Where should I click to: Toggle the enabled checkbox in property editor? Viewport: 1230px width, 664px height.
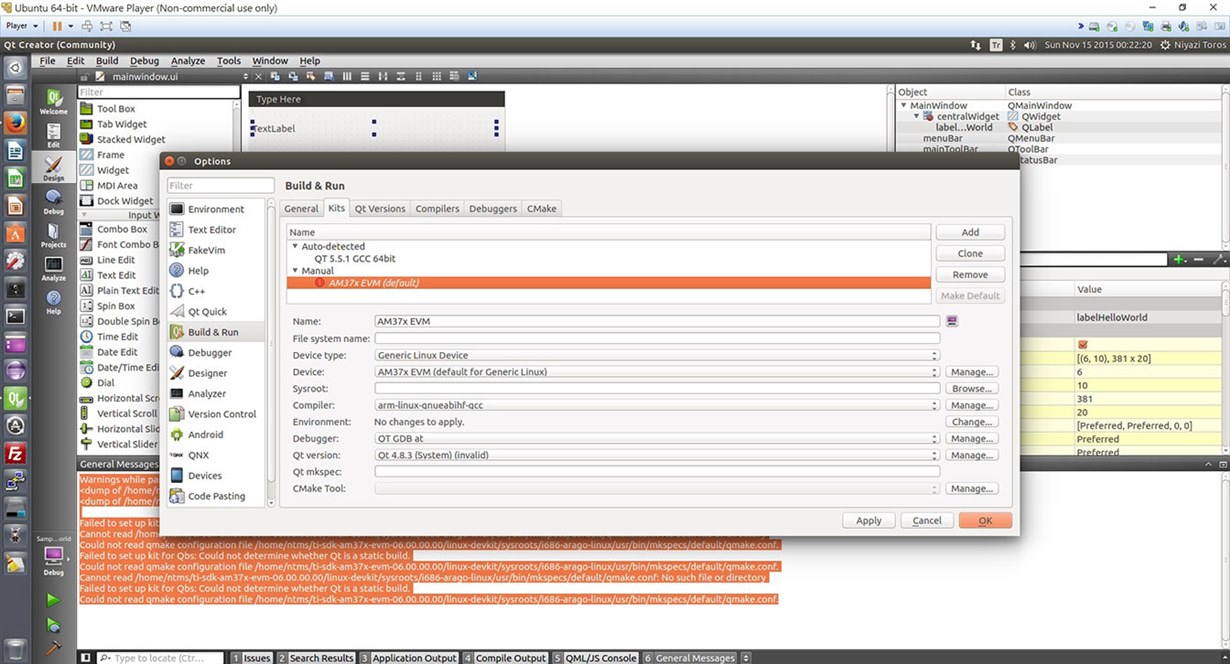click(1082, 344)
